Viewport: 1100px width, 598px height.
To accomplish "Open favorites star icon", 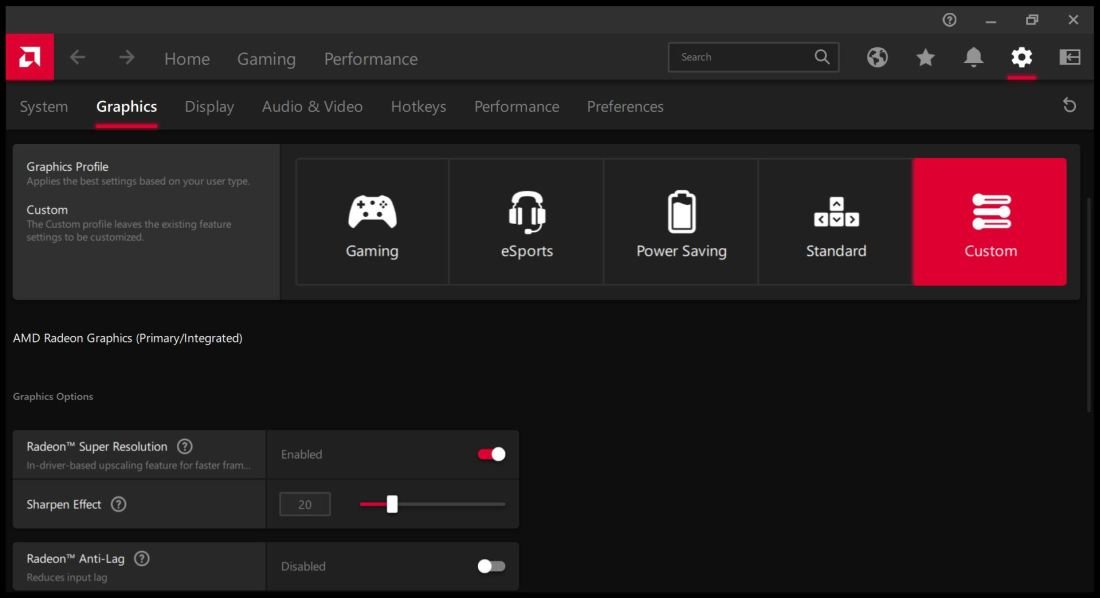I will [925, 57].
